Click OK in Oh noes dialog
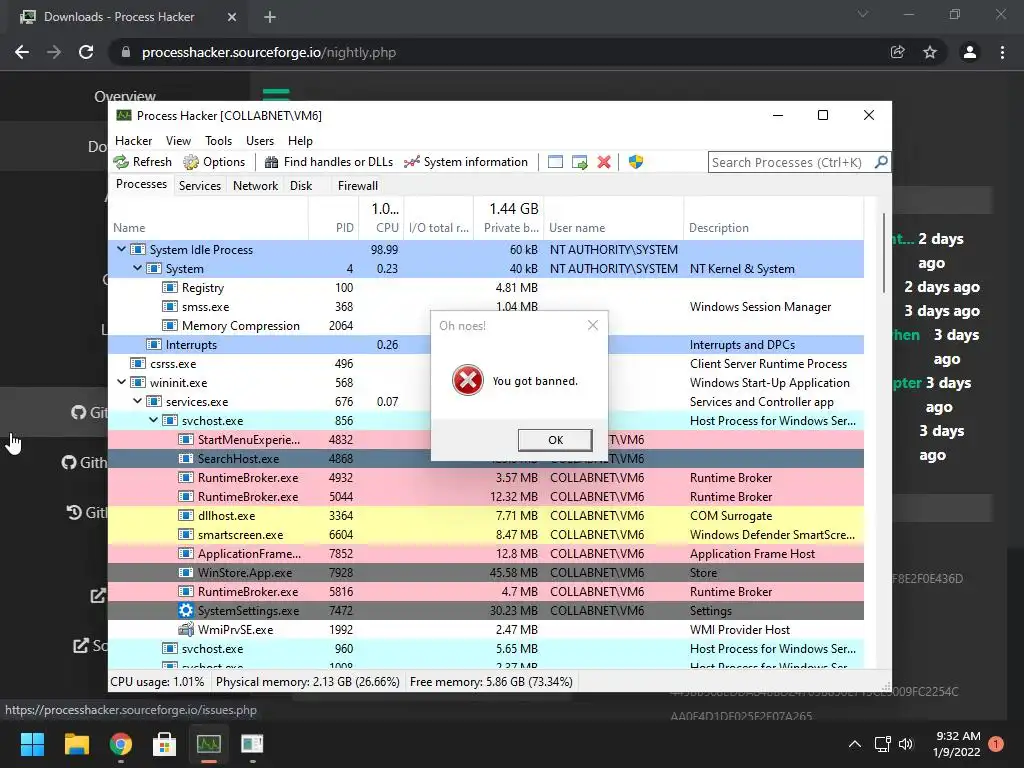 tap(555, 440)
